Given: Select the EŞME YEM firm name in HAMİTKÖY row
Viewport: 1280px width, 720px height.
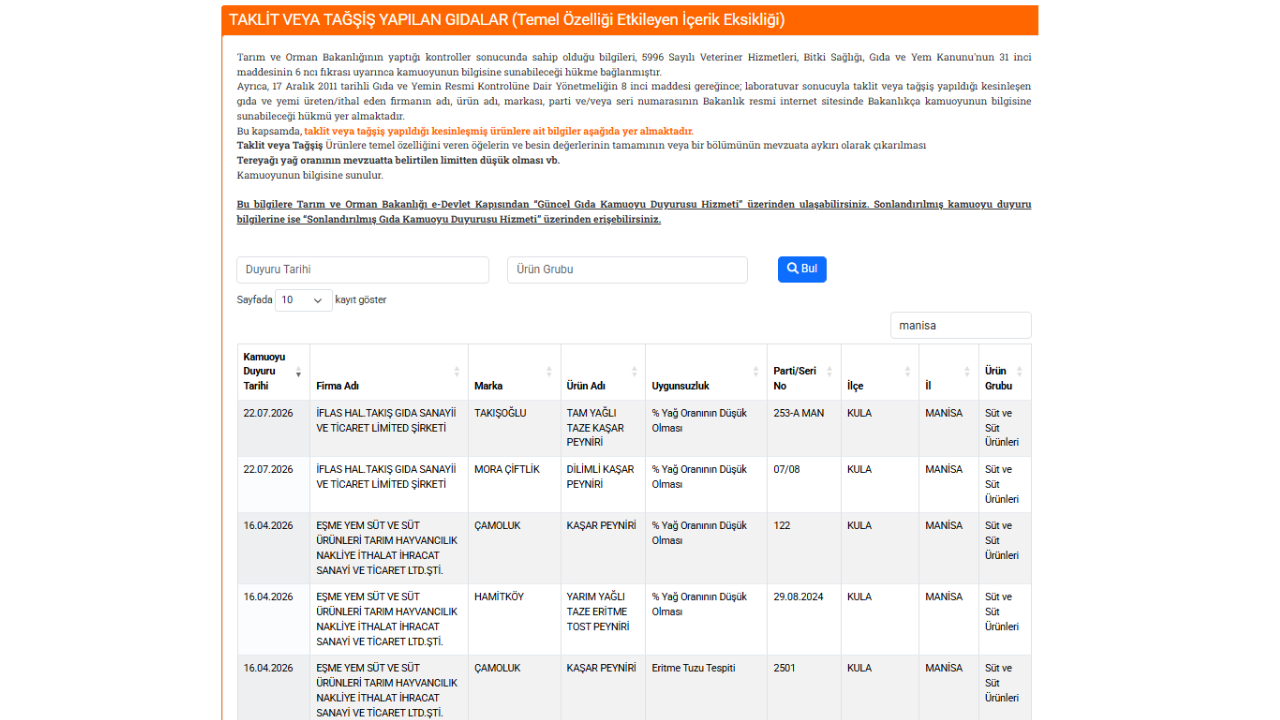Looking at the screenshot, I should point(387,619).
